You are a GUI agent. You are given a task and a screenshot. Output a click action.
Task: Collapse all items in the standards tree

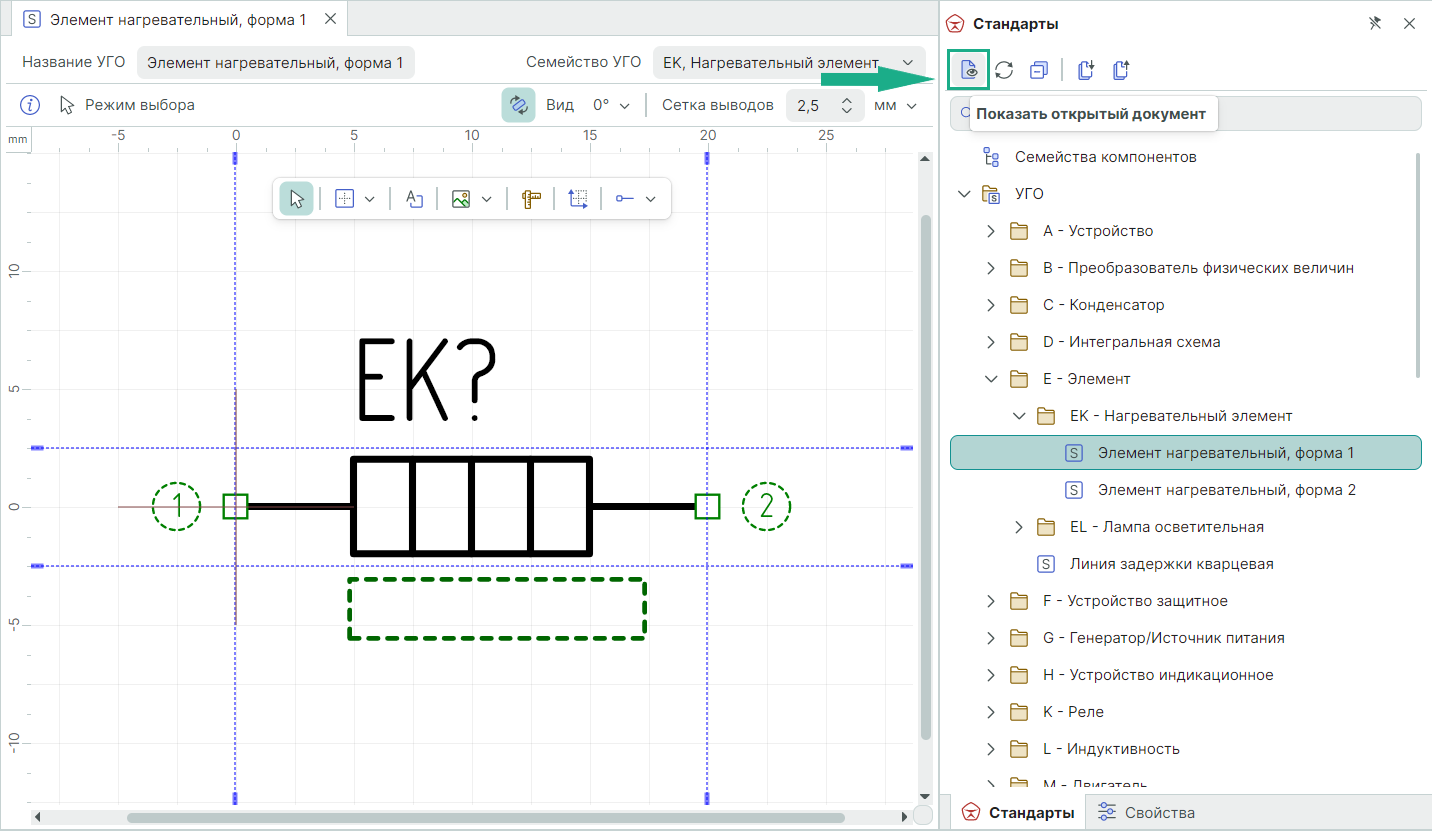coord(1039,70)
